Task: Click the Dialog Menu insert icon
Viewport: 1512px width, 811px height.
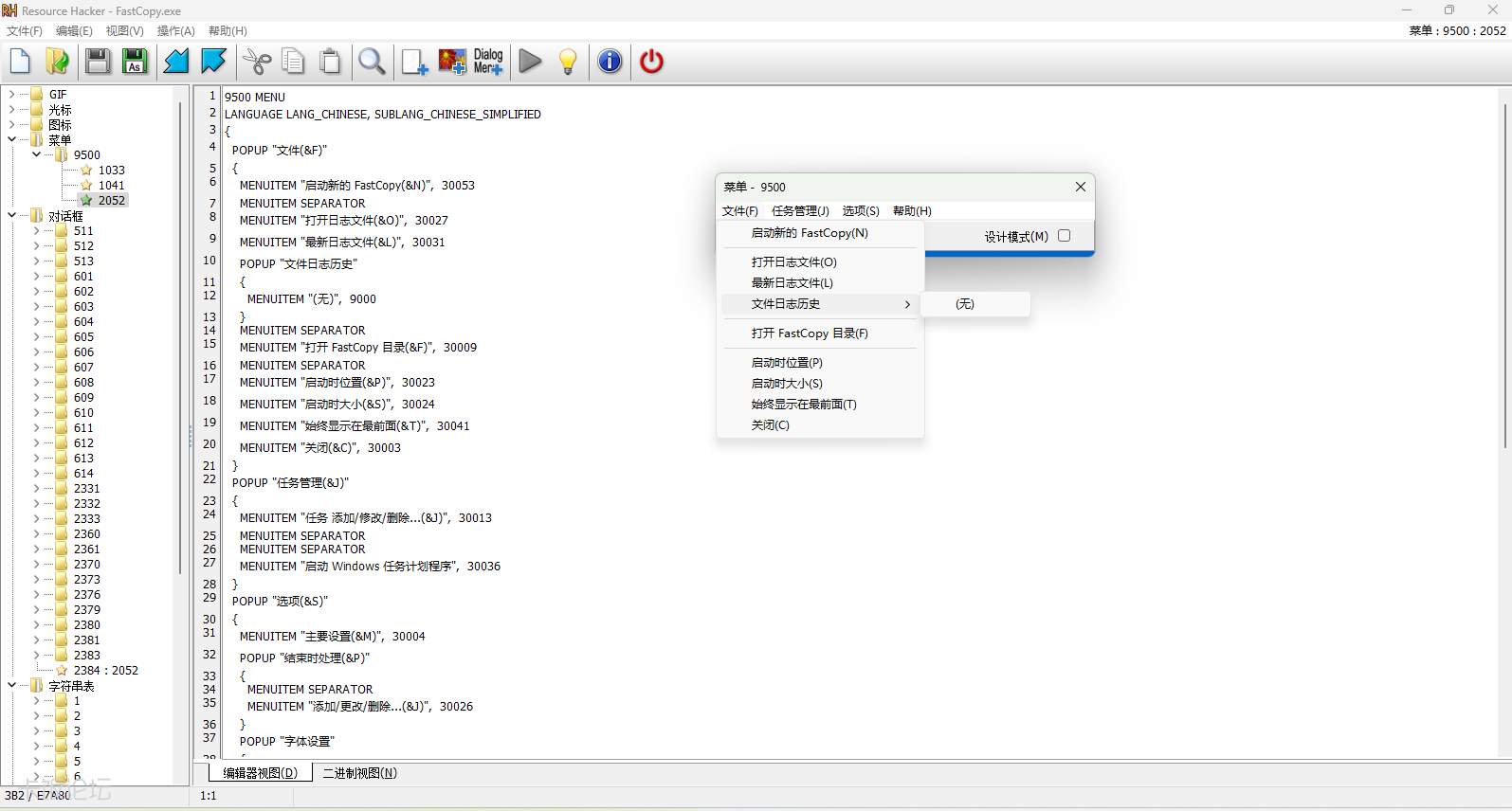Action: [488, 62]
